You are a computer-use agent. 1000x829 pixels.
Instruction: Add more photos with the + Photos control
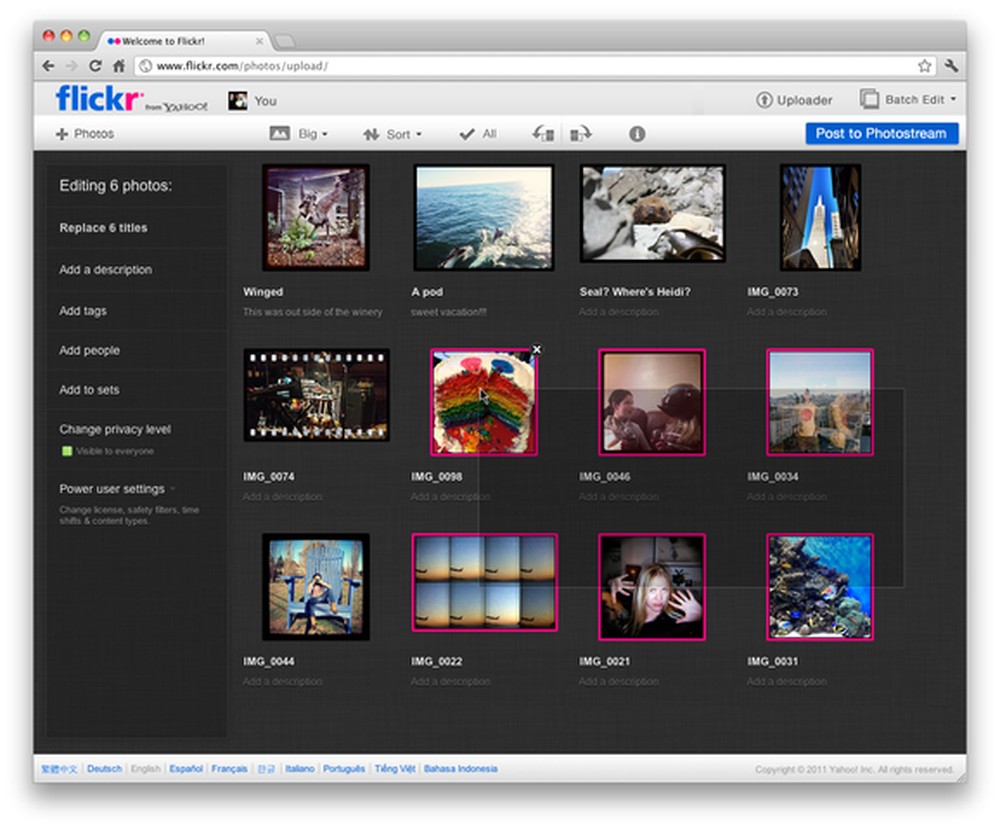coord(85,133)
